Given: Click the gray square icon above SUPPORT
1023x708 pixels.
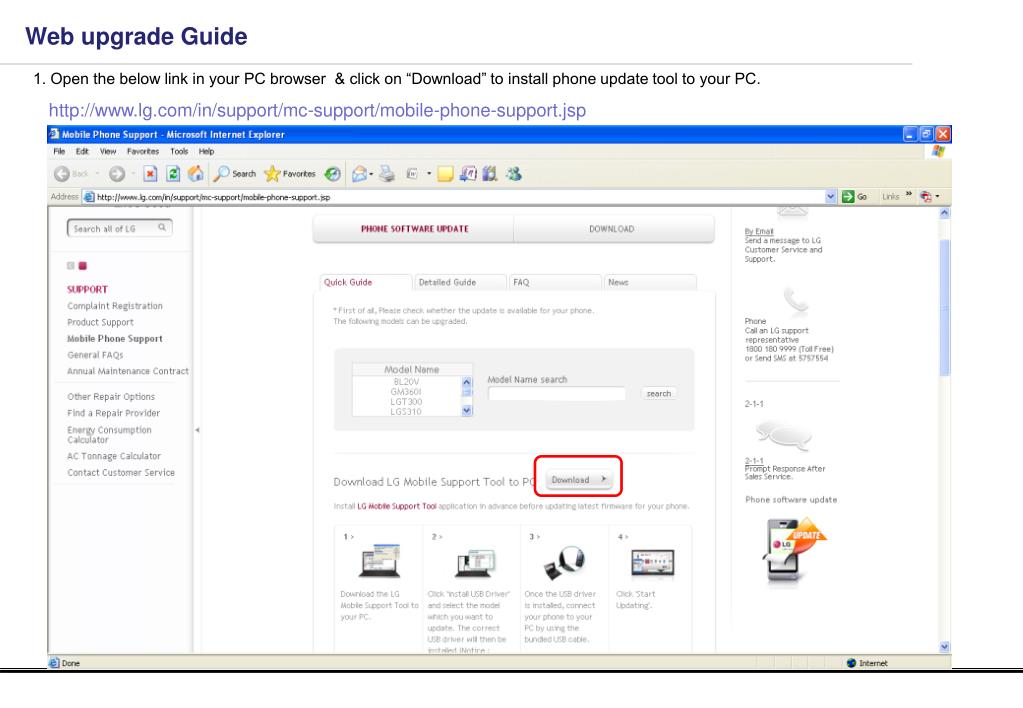Looking at the screenshot, I should pos(70,266).
